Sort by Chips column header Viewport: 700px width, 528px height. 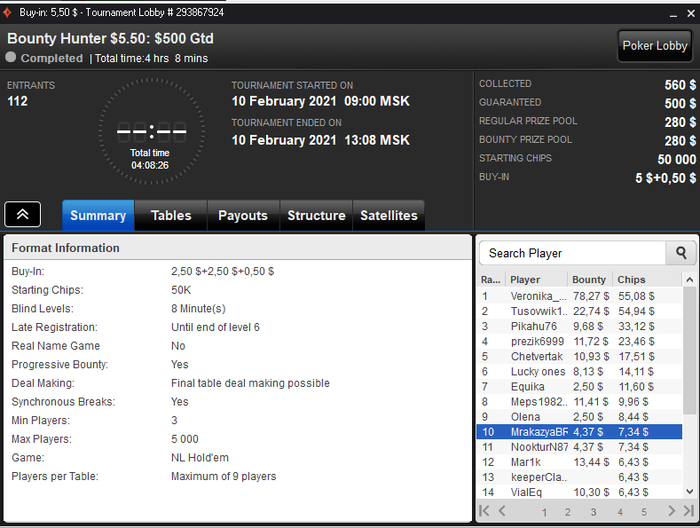coord(647,279)
